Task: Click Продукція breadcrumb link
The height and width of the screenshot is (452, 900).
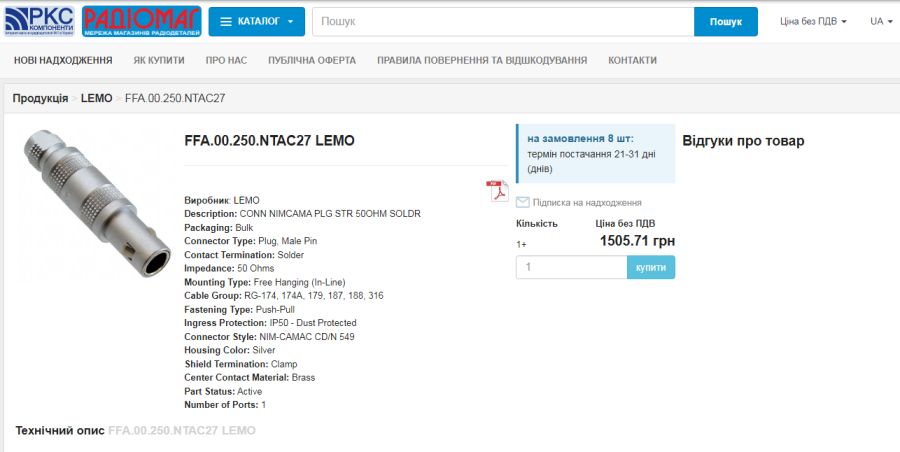Action: 40,98
